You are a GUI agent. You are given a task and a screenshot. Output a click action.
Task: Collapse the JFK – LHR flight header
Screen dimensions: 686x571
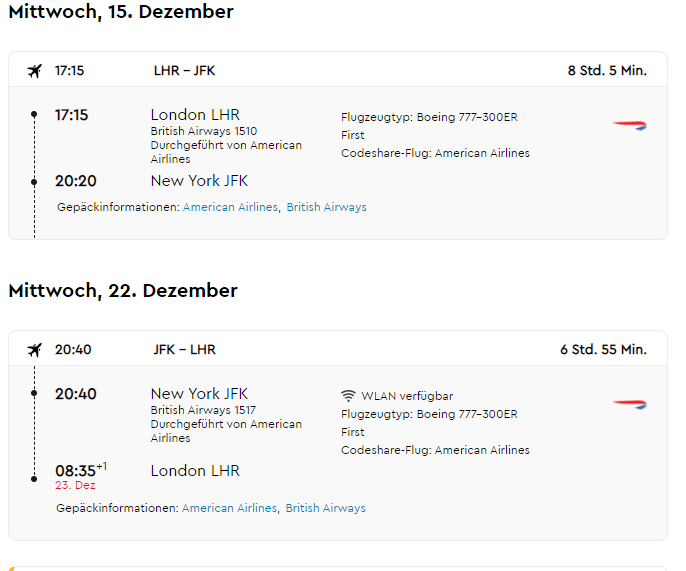click(x=337, y=350)
